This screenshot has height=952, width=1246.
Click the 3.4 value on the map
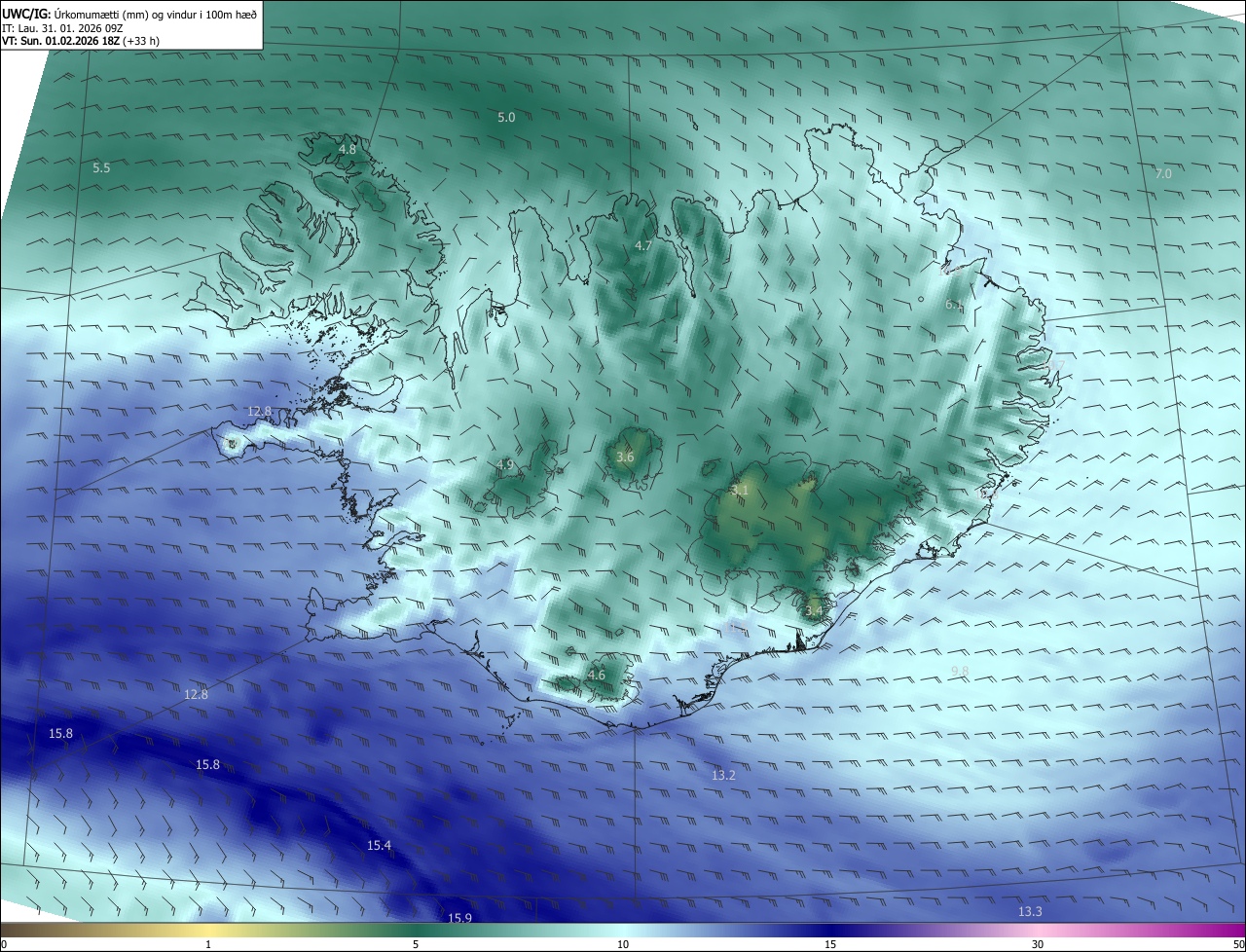point(814,611)
